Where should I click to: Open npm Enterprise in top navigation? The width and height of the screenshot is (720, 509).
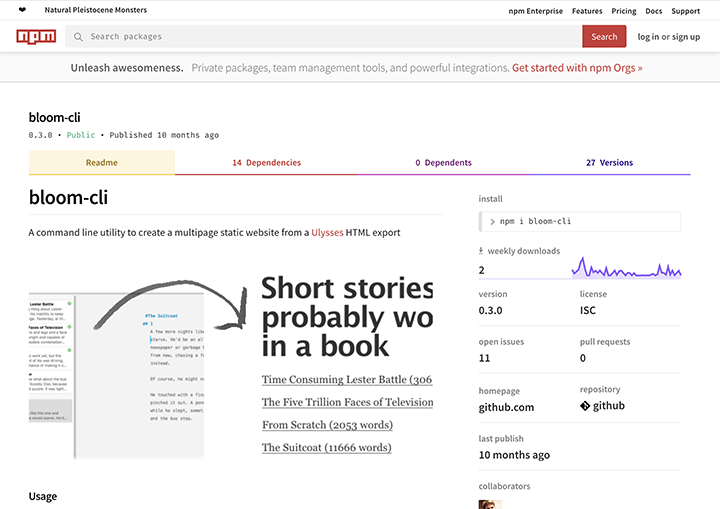point(535,11)
